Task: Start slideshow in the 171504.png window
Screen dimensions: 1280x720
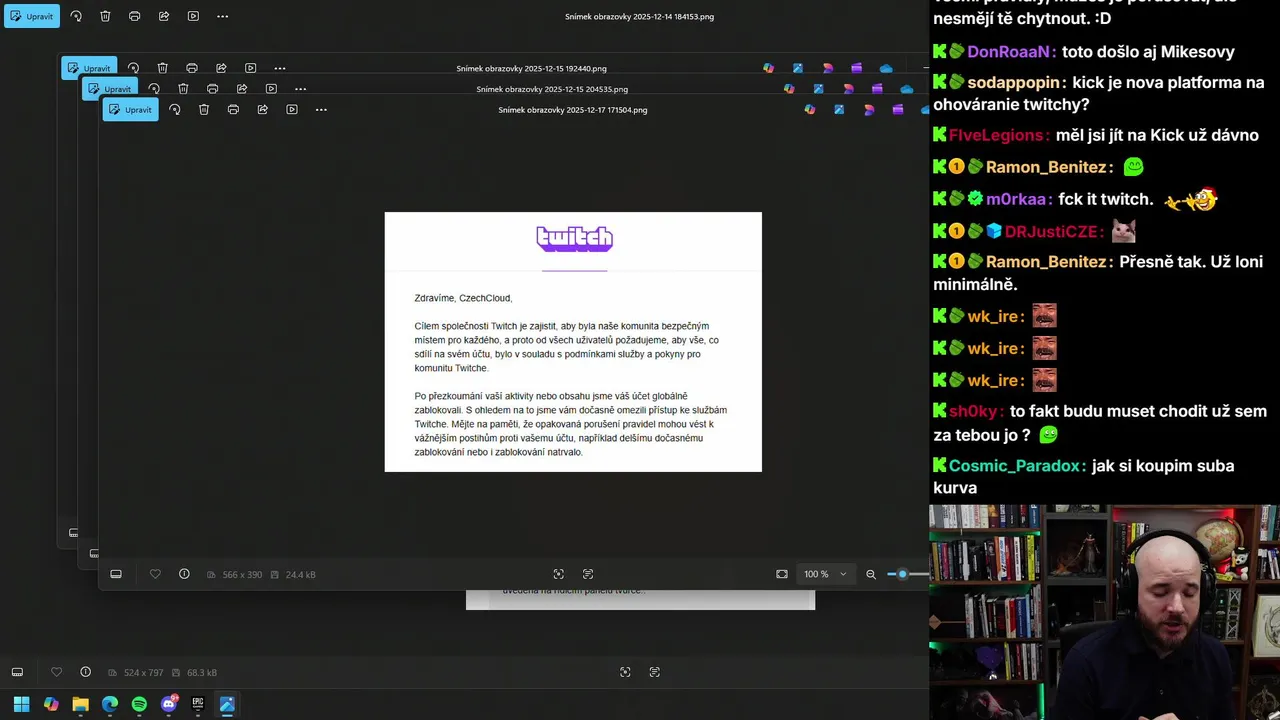Action: pyautogui.click(x=292, y=109)
